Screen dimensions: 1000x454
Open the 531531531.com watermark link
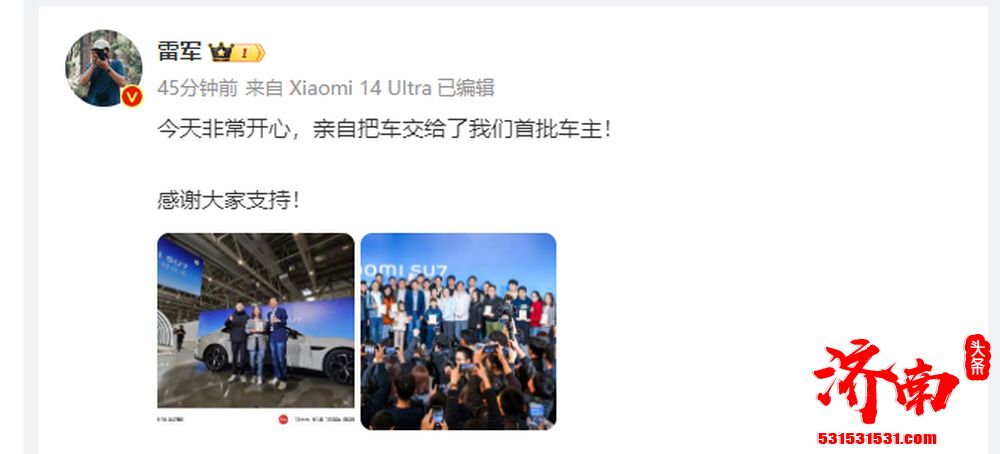coord(877,438)
